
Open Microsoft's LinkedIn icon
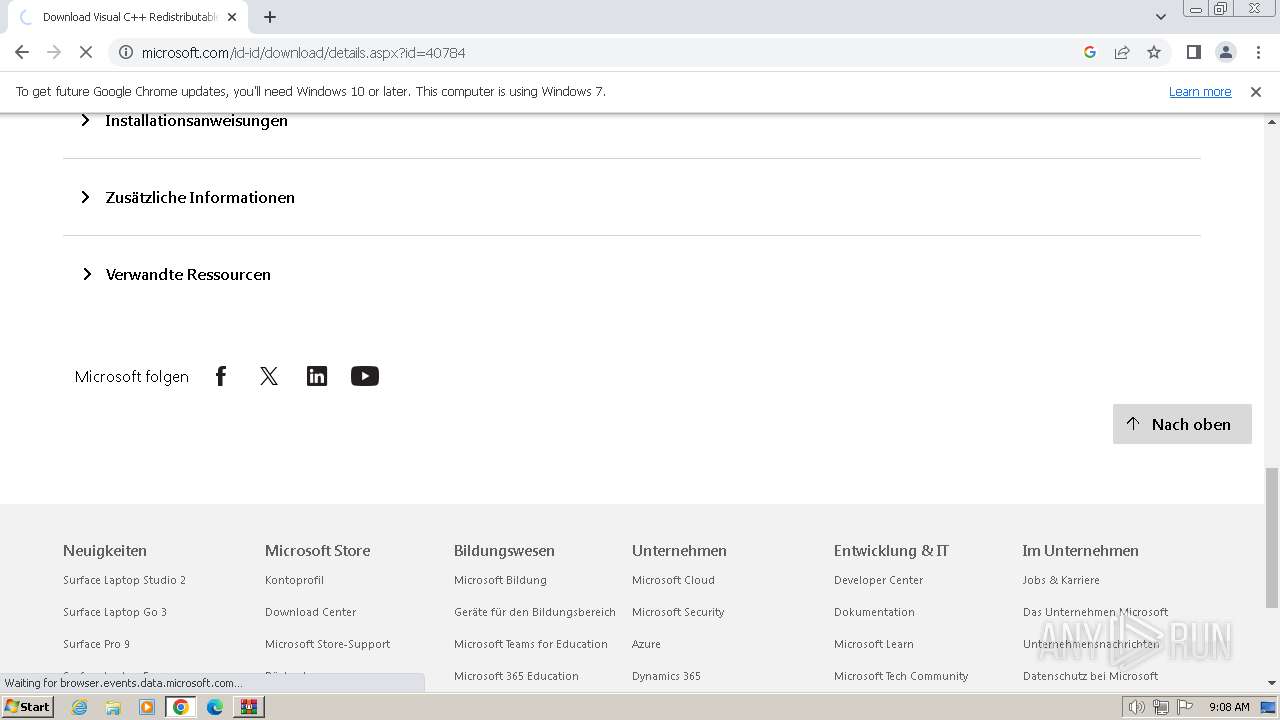pyautogui.click(x=317, y=376)
